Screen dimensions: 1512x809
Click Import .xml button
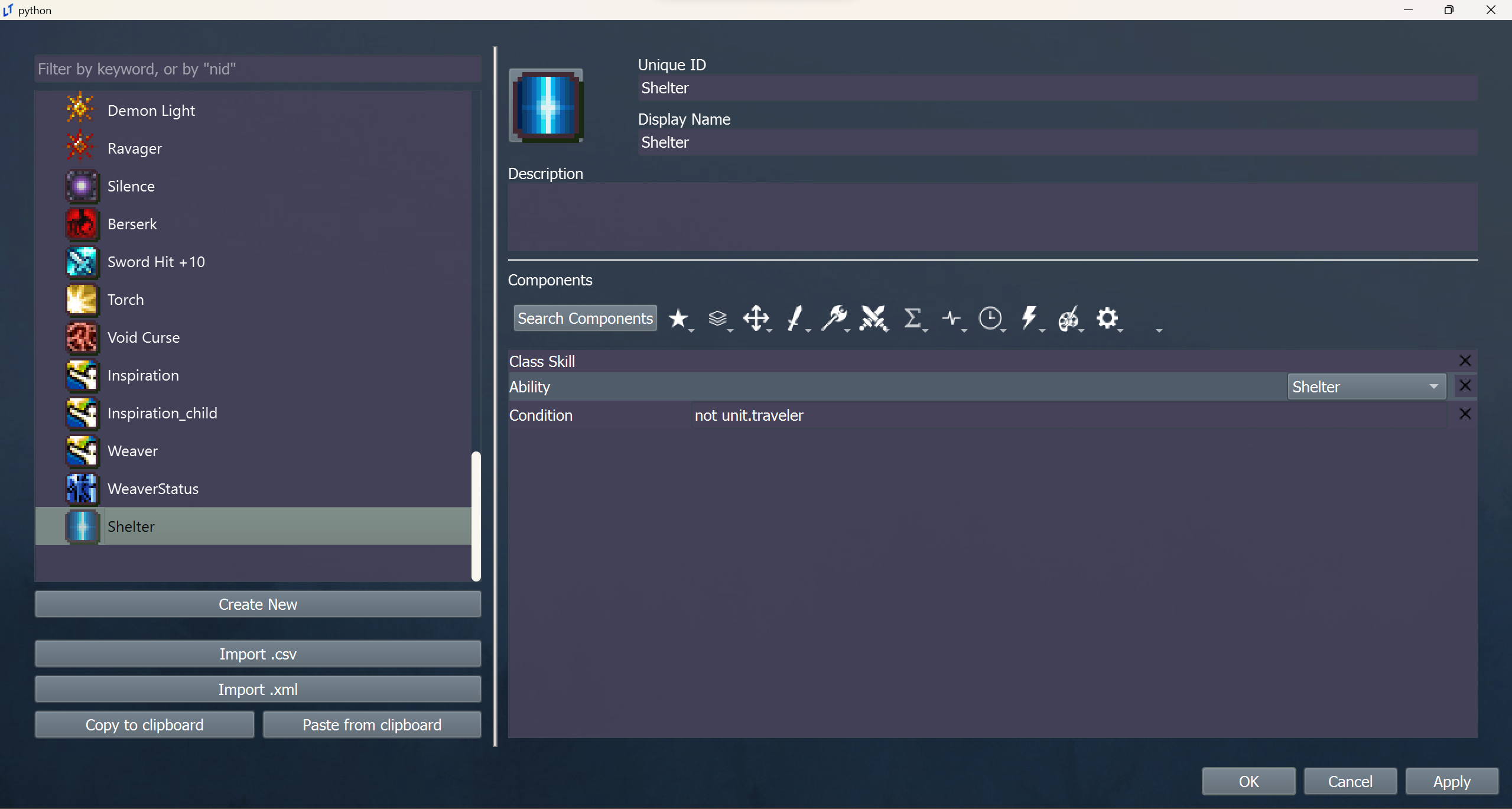click(258, 689)
